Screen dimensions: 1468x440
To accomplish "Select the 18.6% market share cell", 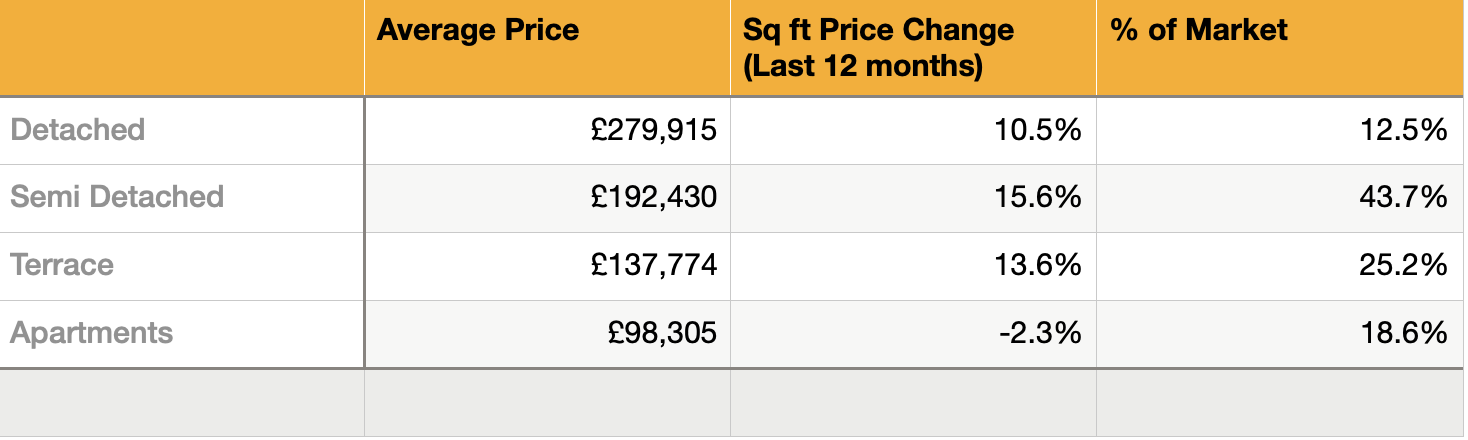I will [1280, 334].
